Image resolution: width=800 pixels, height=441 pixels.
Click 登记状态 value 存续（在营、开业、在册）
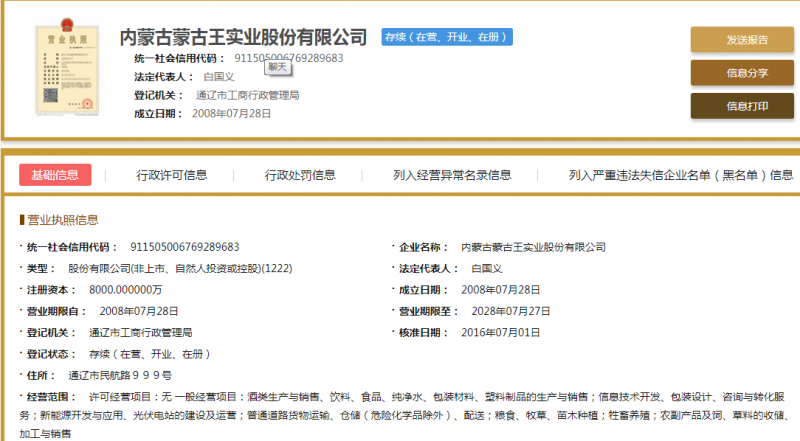coord(150,354)
